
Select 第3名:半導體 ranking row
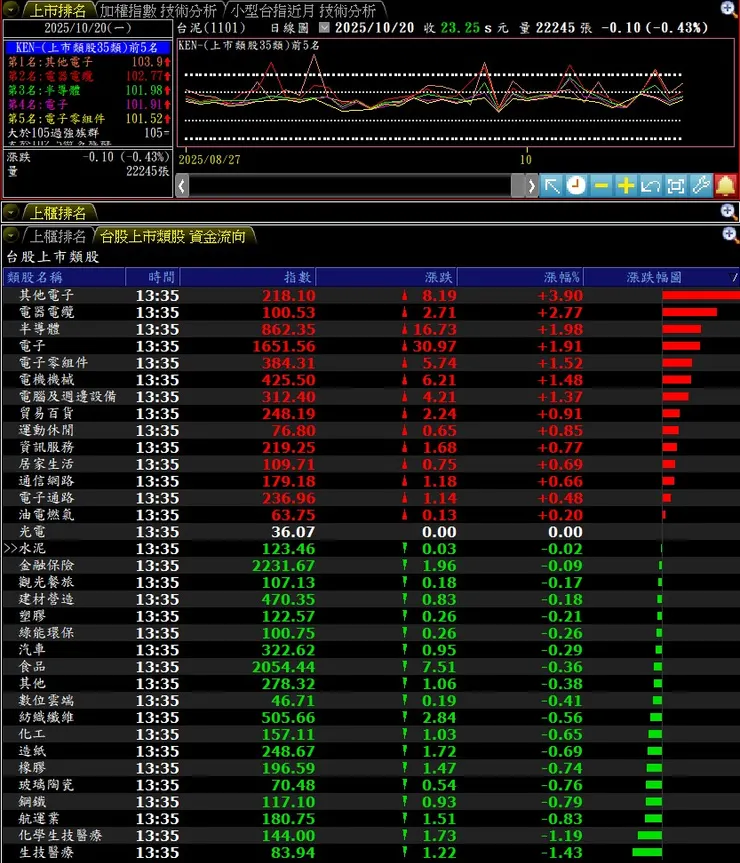point(87,90)
